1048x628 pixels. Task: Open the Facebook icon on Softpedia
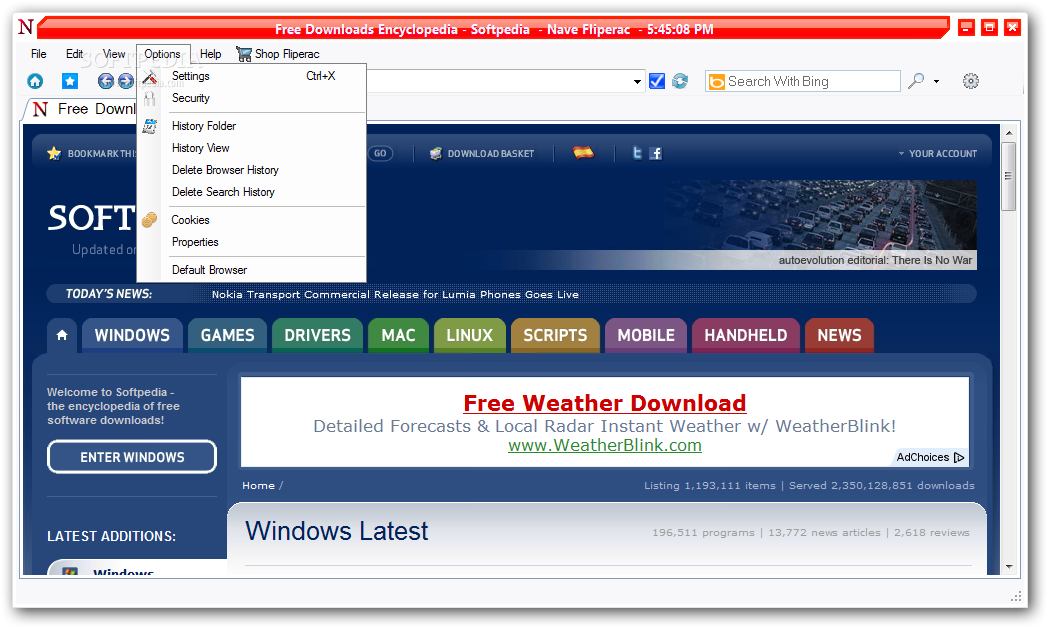click(x=656, y=153)
